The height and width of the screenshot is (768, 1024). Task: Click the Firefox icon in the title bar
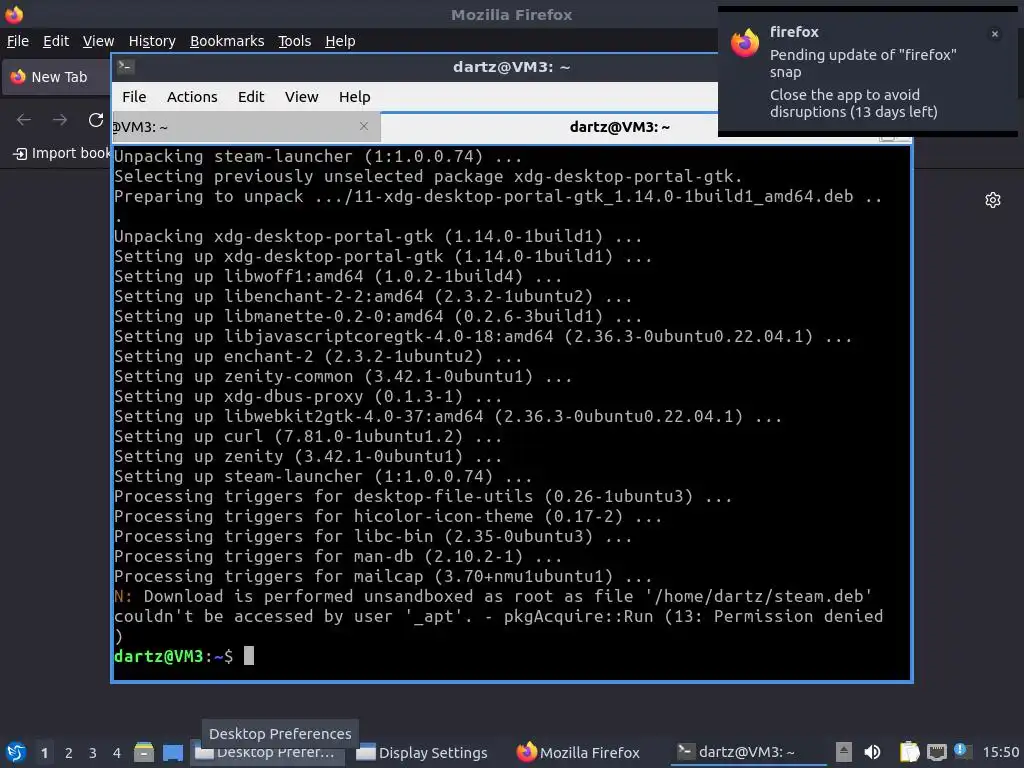pyautogui.click(x=14, y=14)
